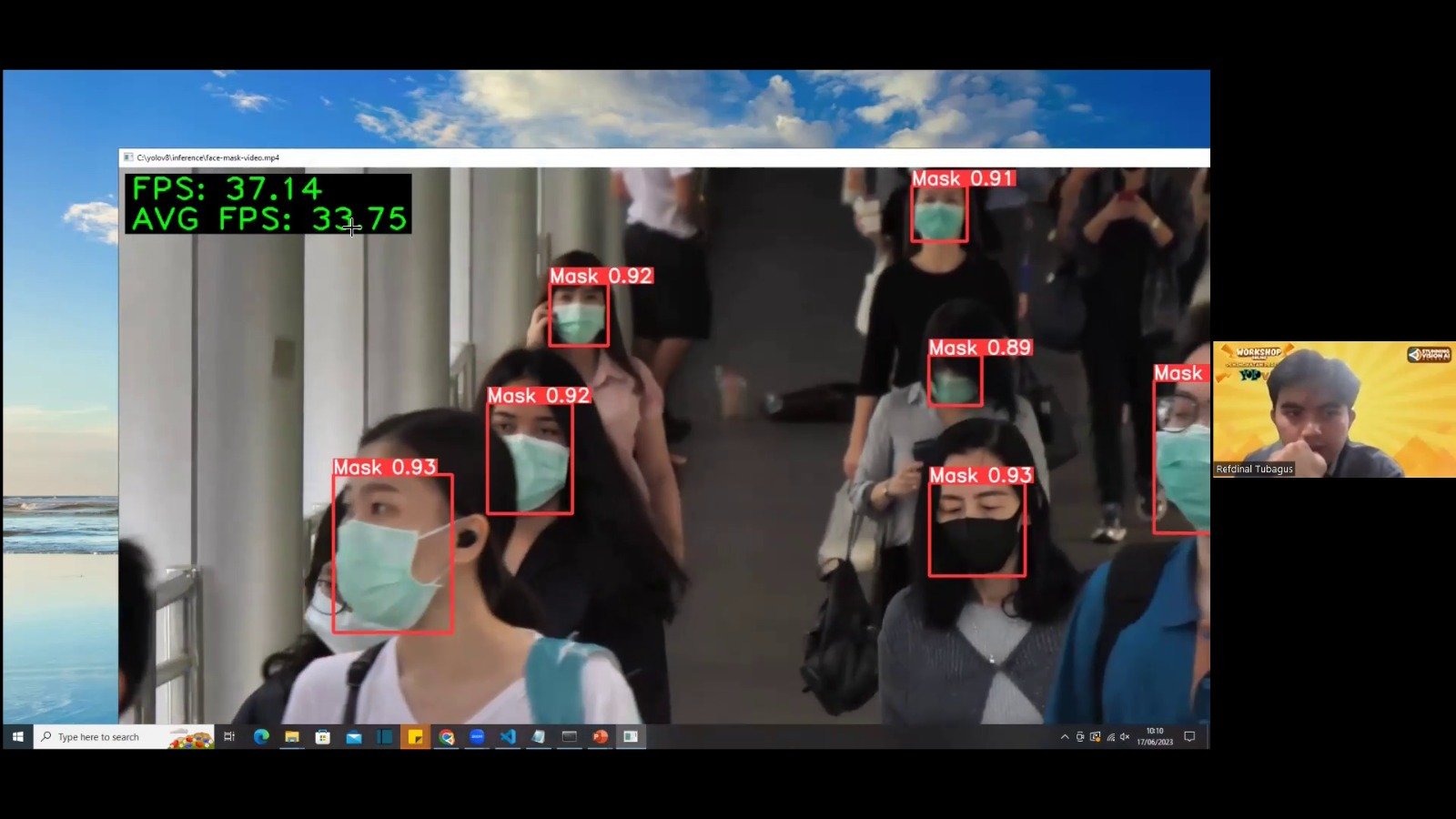Launch Microsoft Edge from the taskbar
The width and height of the screenshot is (1456, 819).
[x=261, y=737]
